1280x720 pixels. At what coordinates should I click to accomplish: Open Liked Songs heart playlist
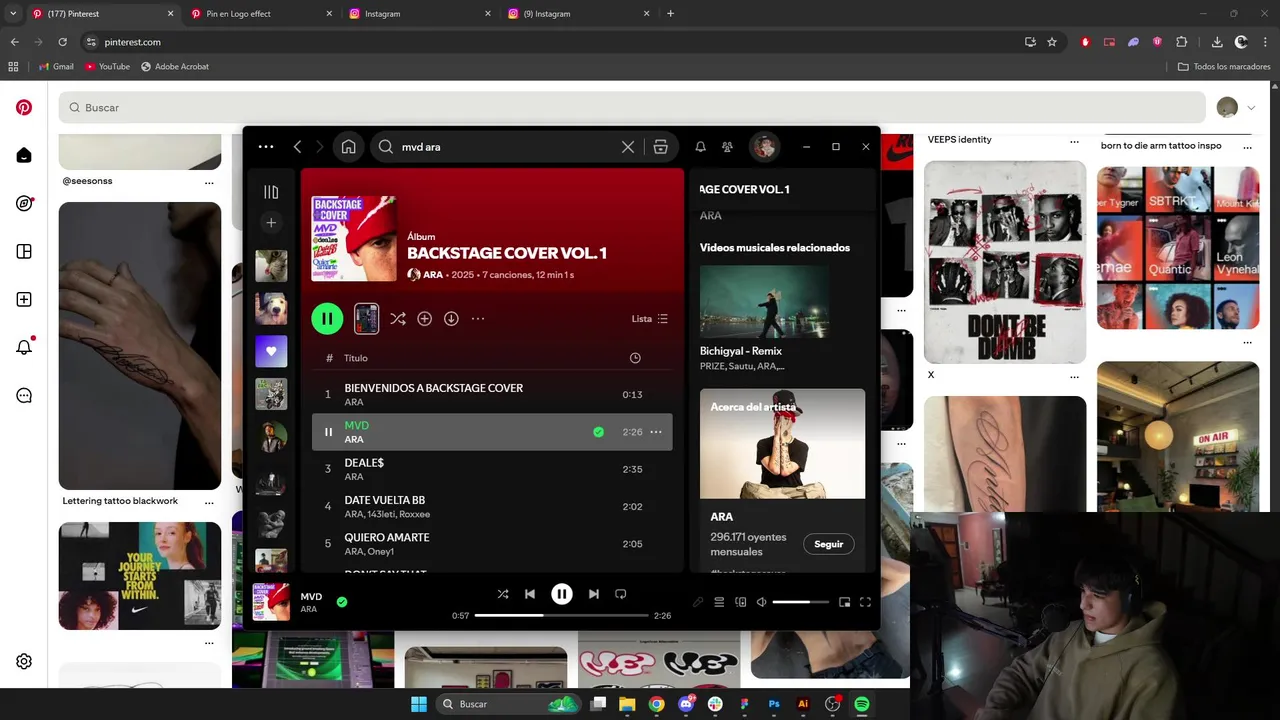(x=271, y=352)
